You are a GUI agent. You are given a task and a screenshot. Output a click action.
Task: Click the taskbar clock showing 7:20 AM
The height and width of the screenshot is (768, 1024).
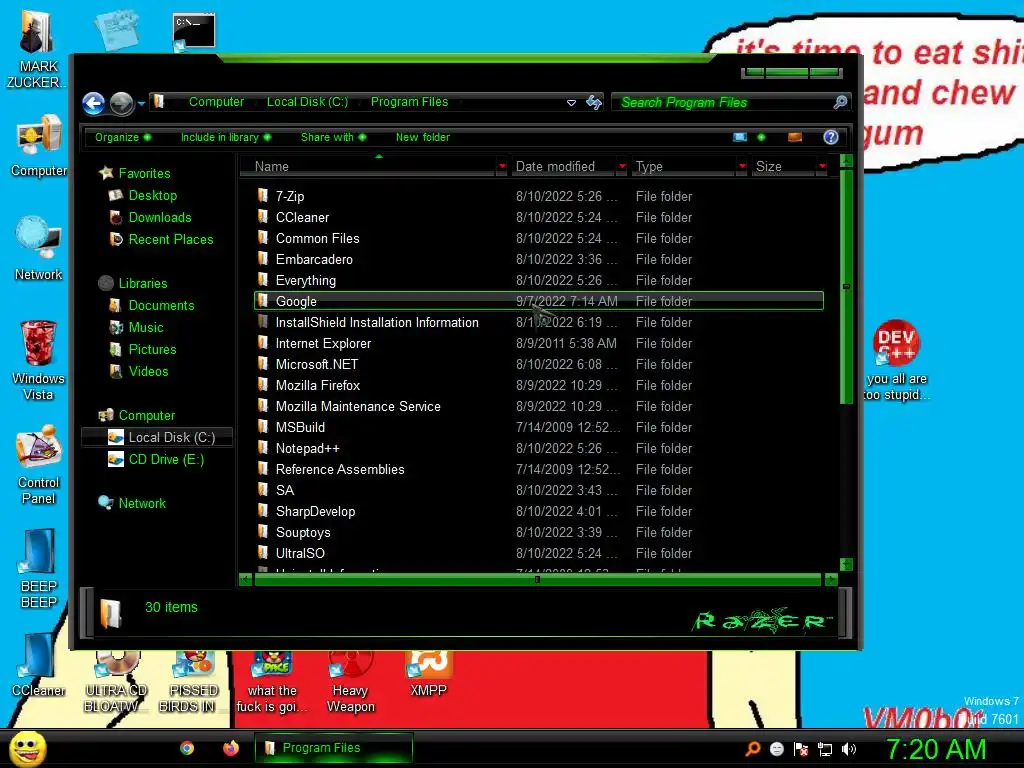click(x=935, y=749)
